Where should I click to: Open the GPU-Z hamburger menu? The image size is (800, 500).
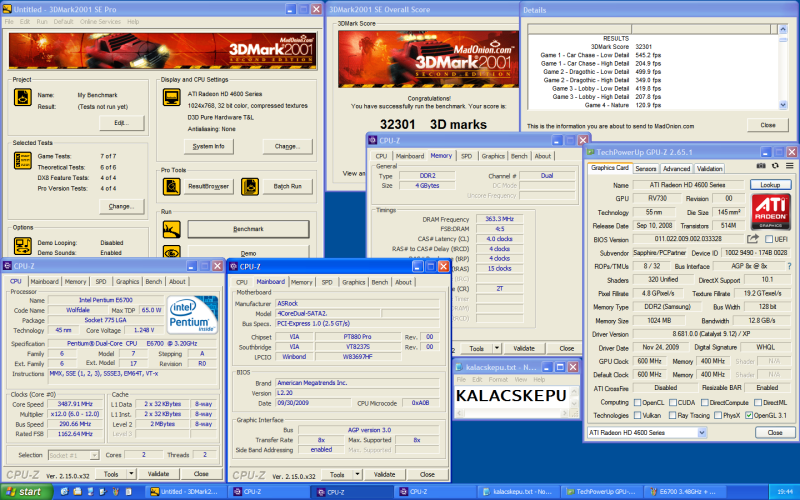click(789, 165)
